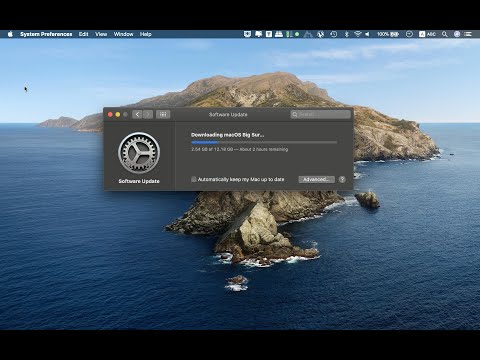Screen dimensions: 480x360
Task: Open the volume menu bar icon
Action: [367, 34]
